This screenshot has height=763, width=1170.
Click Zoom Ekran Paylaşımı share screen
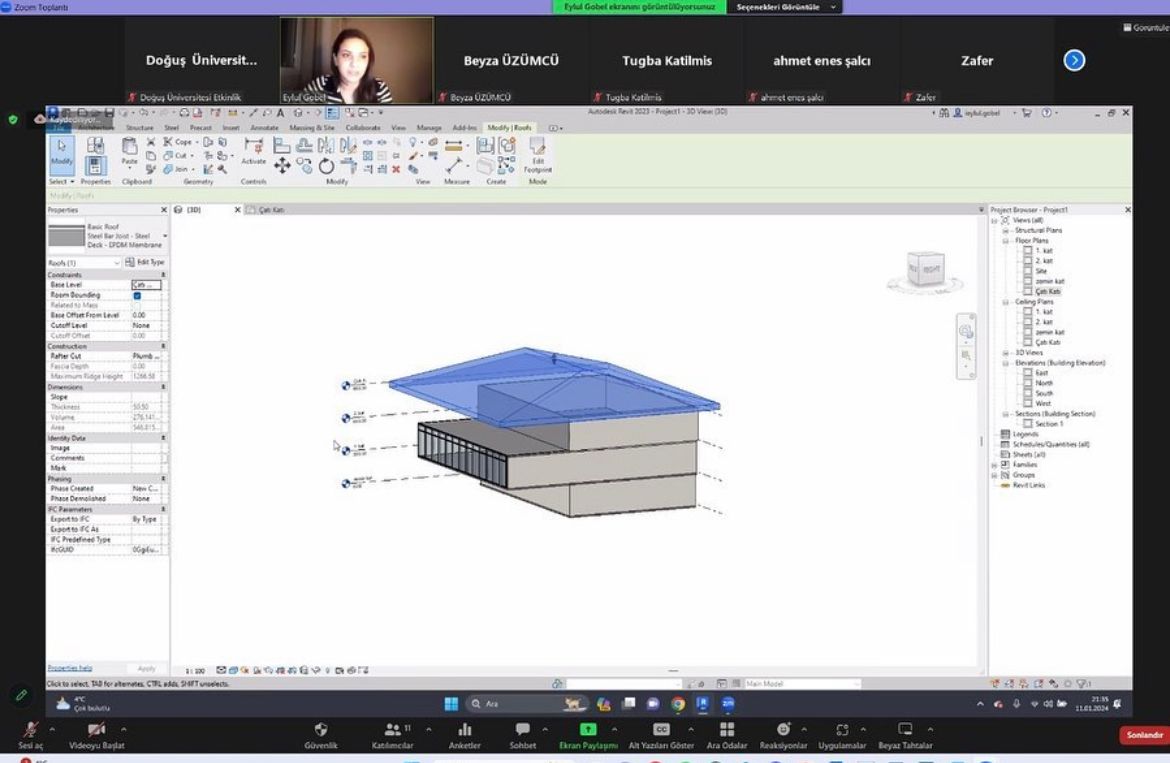point(588,735)
